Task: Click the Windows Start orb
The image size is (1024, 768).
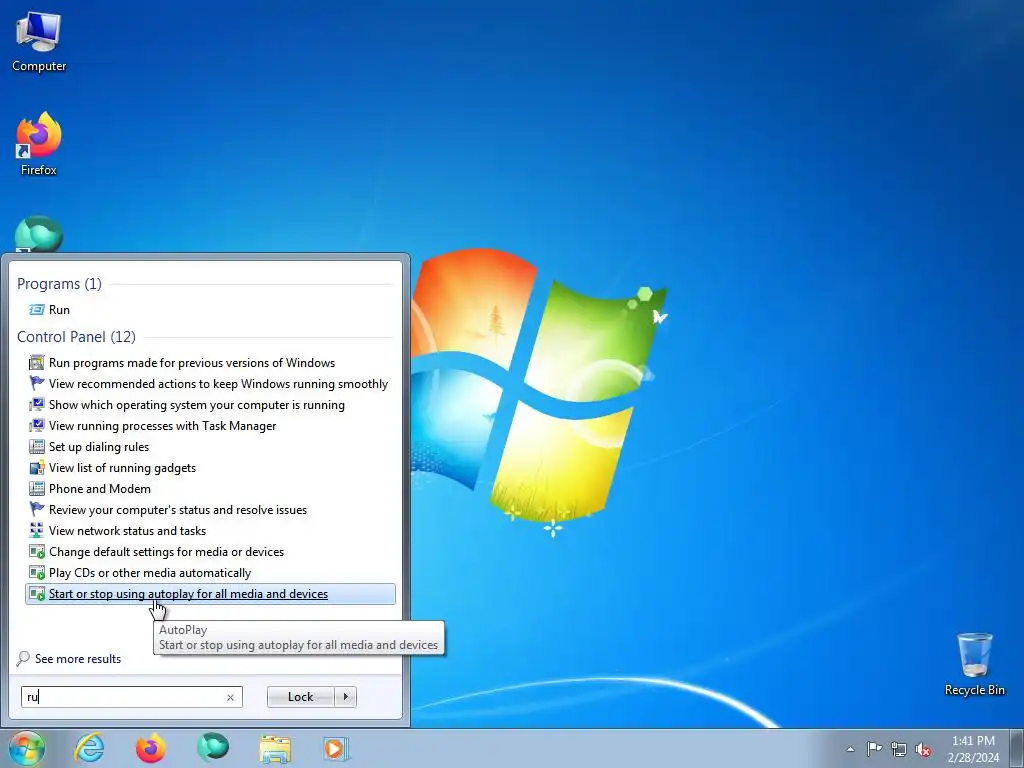Action: tap(26, 748)
